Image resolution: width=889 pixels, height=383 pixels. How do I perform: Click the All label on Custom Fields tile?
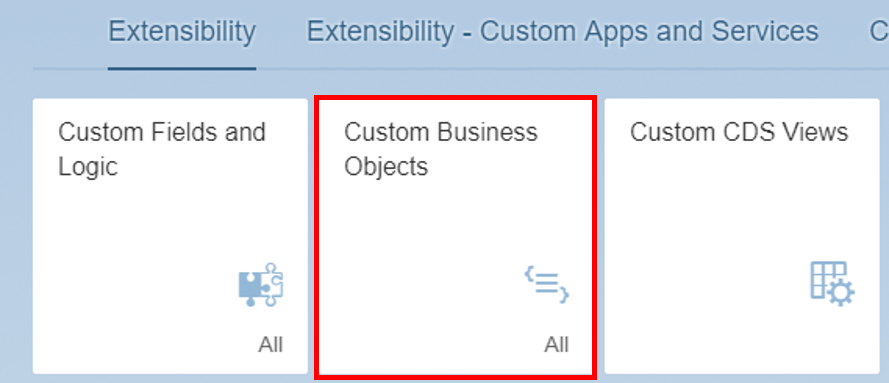point(270,345)
